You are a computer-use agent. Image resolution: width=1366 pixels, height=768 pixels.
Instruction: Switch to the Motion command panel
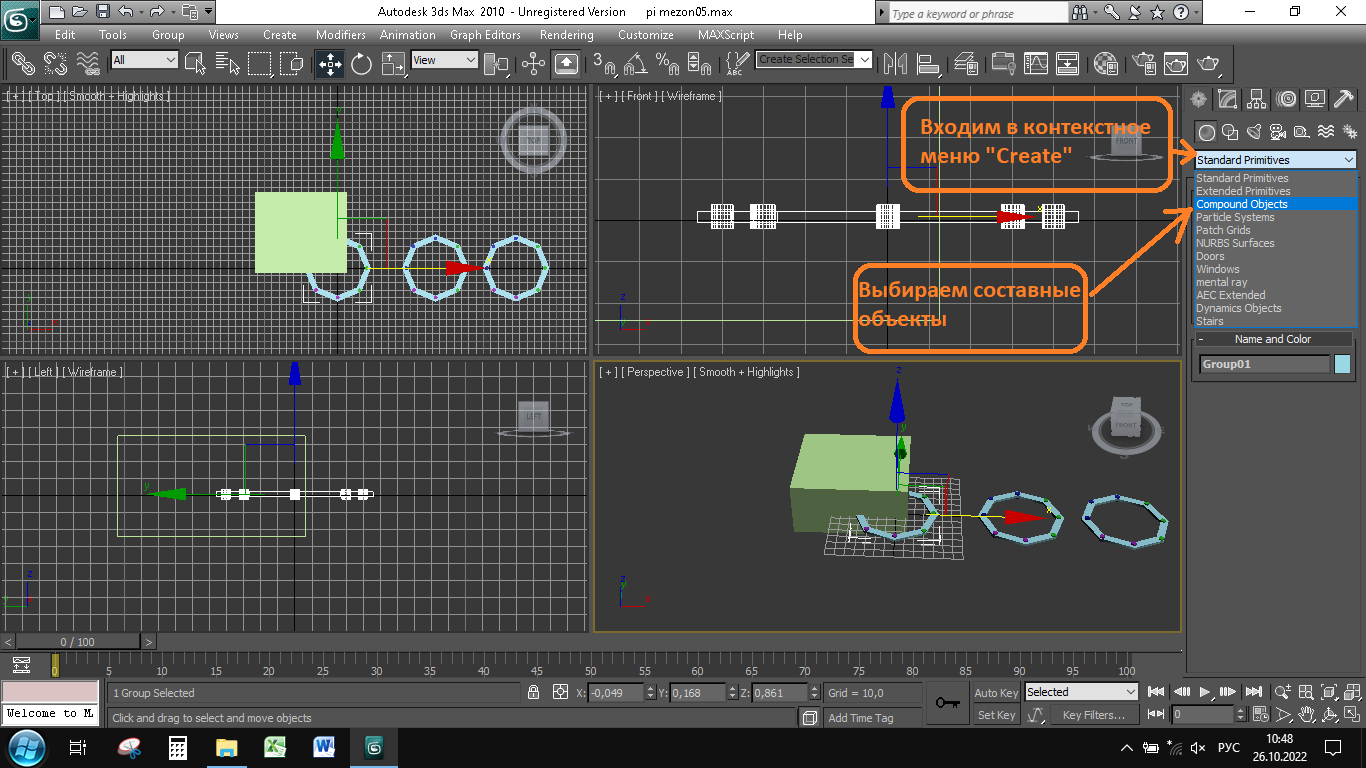(1286, 99)
